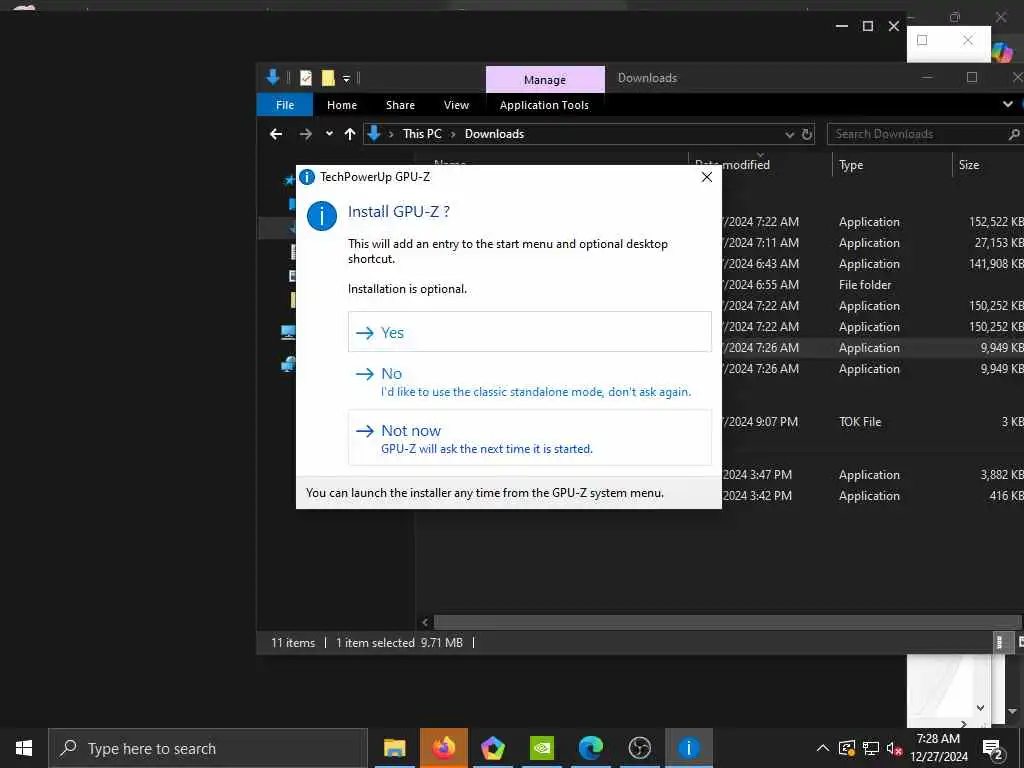Click the network tray icon
The width and height of the screenshot is (1024, 768).
tap(871, 748)
